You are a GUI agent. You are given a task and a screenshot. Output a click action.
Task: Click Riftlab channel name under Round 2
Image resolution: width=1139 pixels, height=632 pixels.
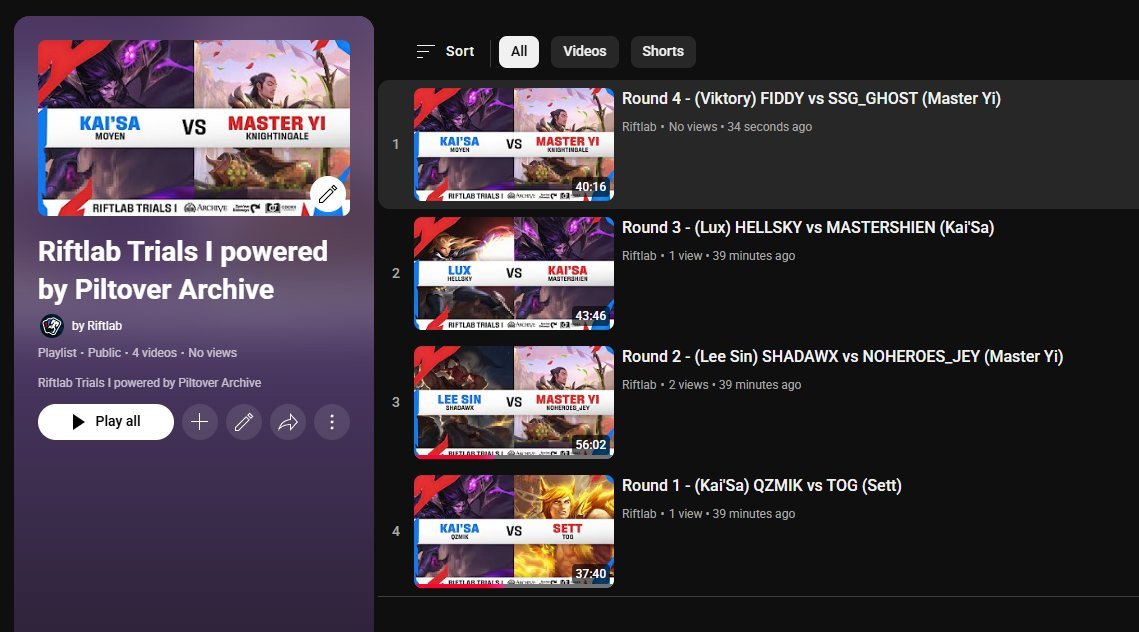point(639,385)
